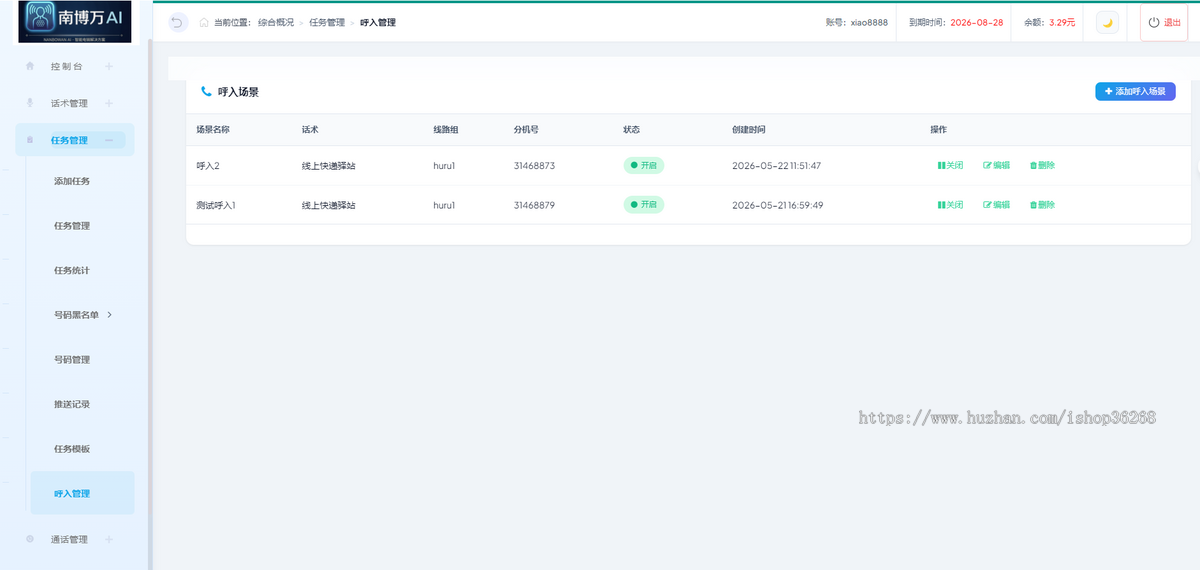Click expiry date 2026-08-28

point(977,22)
